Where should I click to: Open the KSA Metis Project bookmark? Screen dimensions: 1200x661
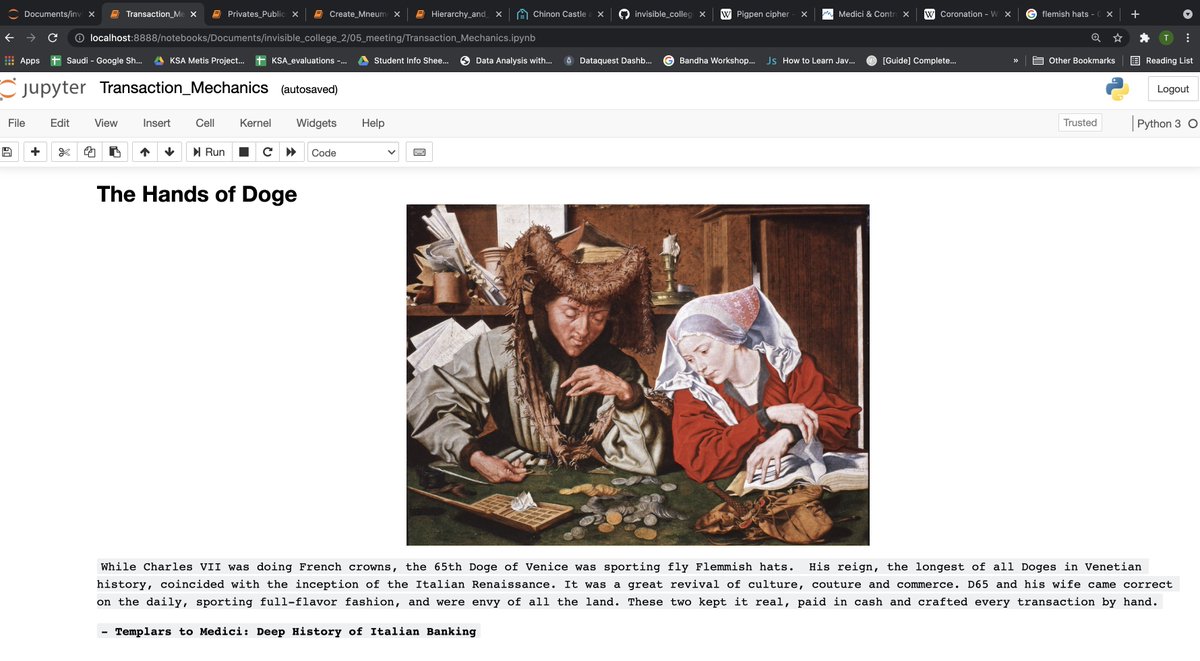pos(201,60)
